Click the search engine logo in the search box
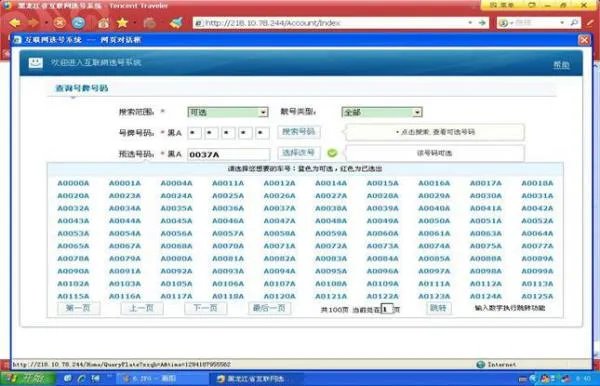 [504, 23]
